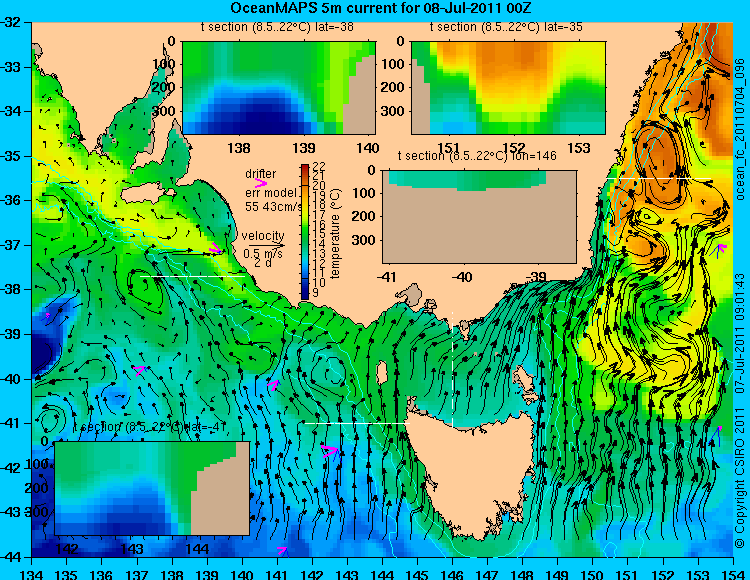Click the 300 depth label of lat=-38 section
Viewport: 750px width, 580px height.
coord(164,111)
